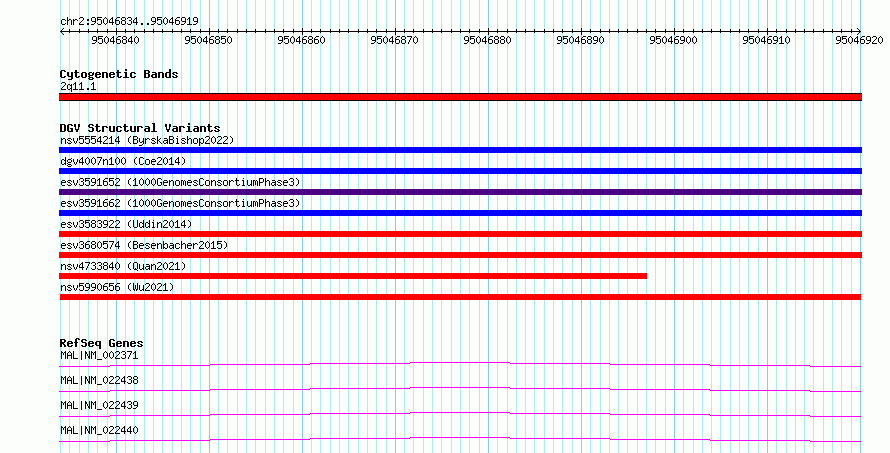Select the 95046890 ruler tick label
Screen dimensions: 890x453
tap(581, 40)
